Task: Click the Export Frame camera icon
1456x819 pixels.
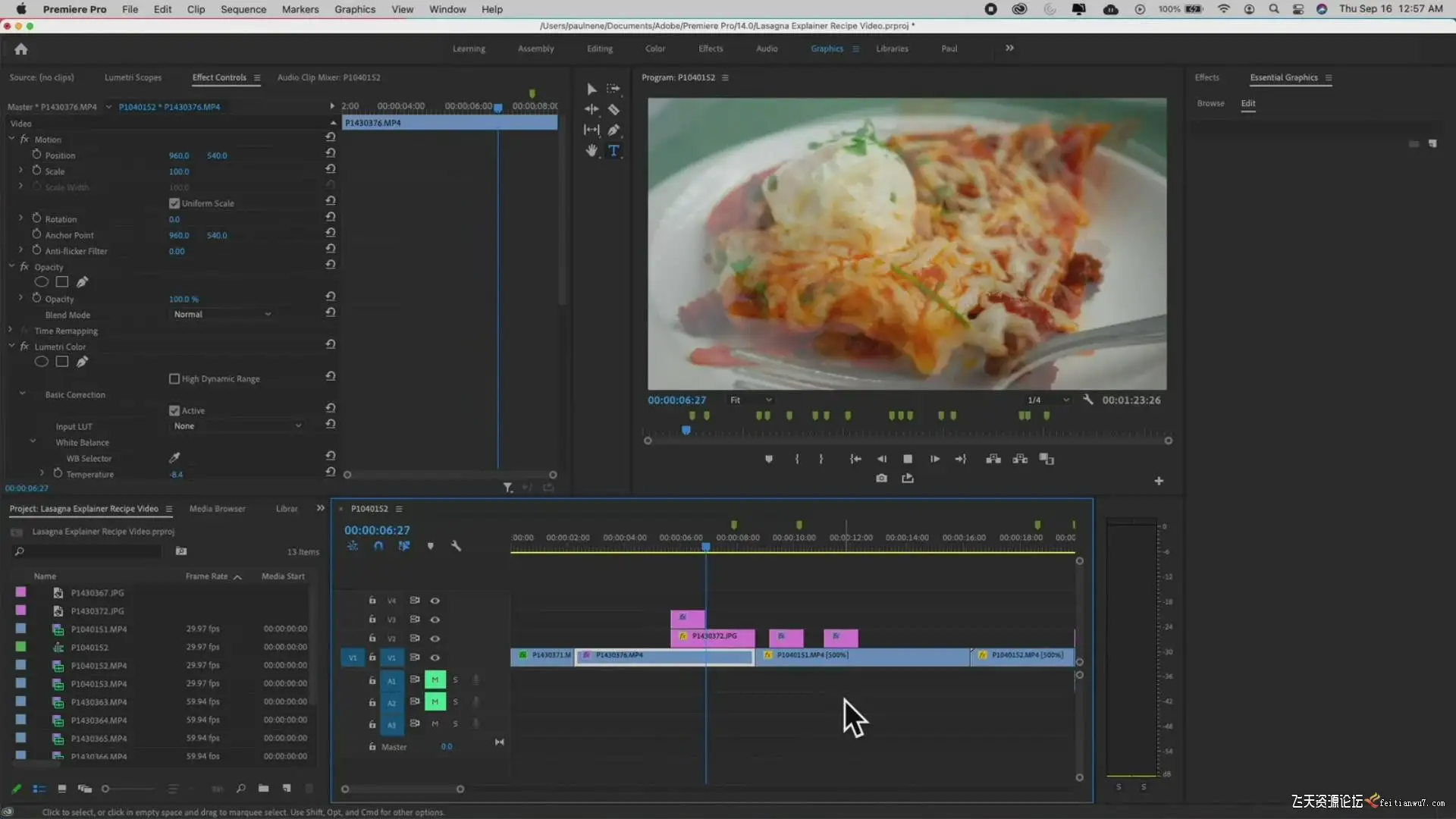Action: click(881, 479)
